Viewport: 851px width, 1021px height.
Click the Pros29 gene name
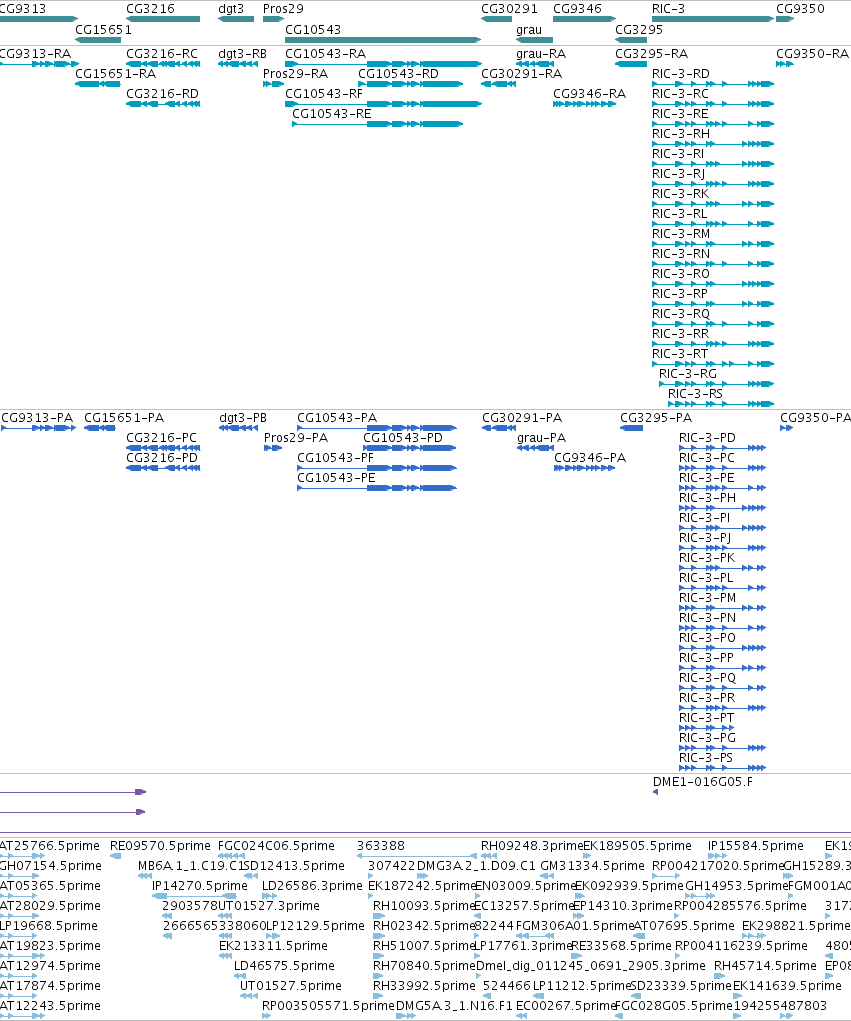point(283,8)
